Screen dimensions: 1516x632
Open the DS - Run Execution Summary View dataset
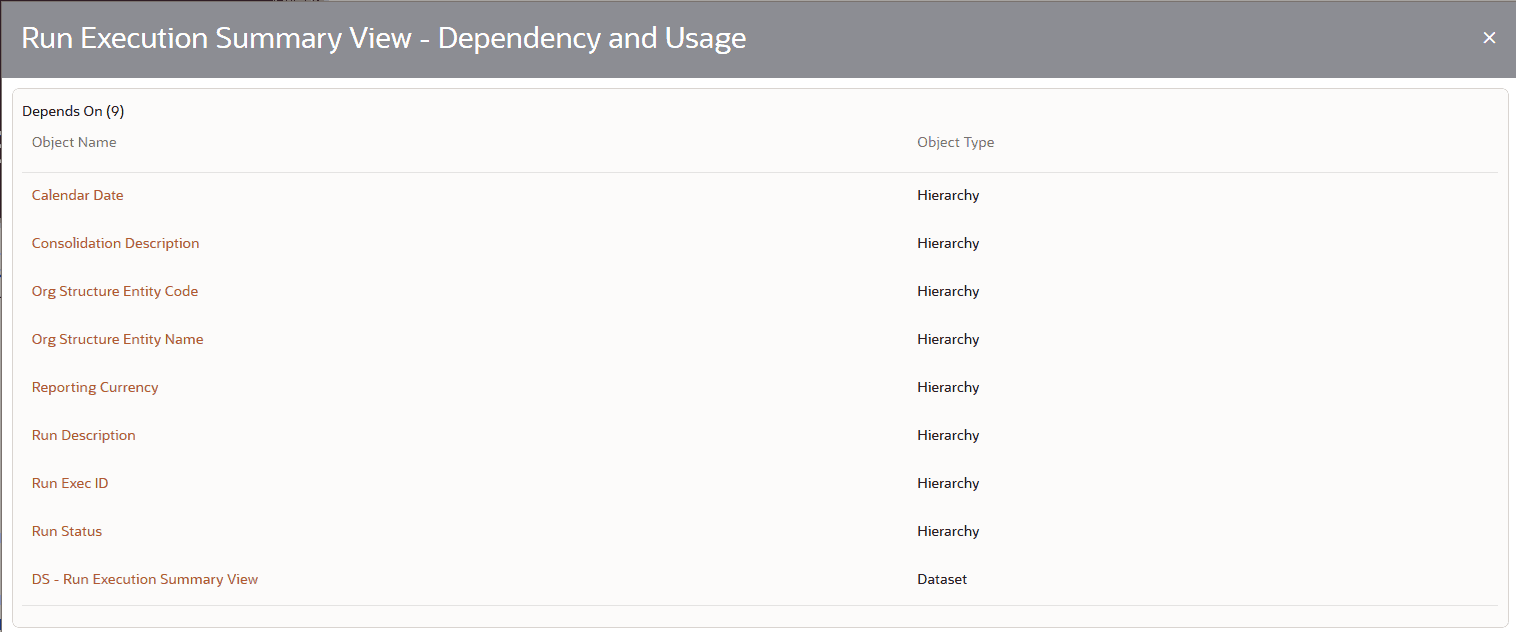[144, 579]
